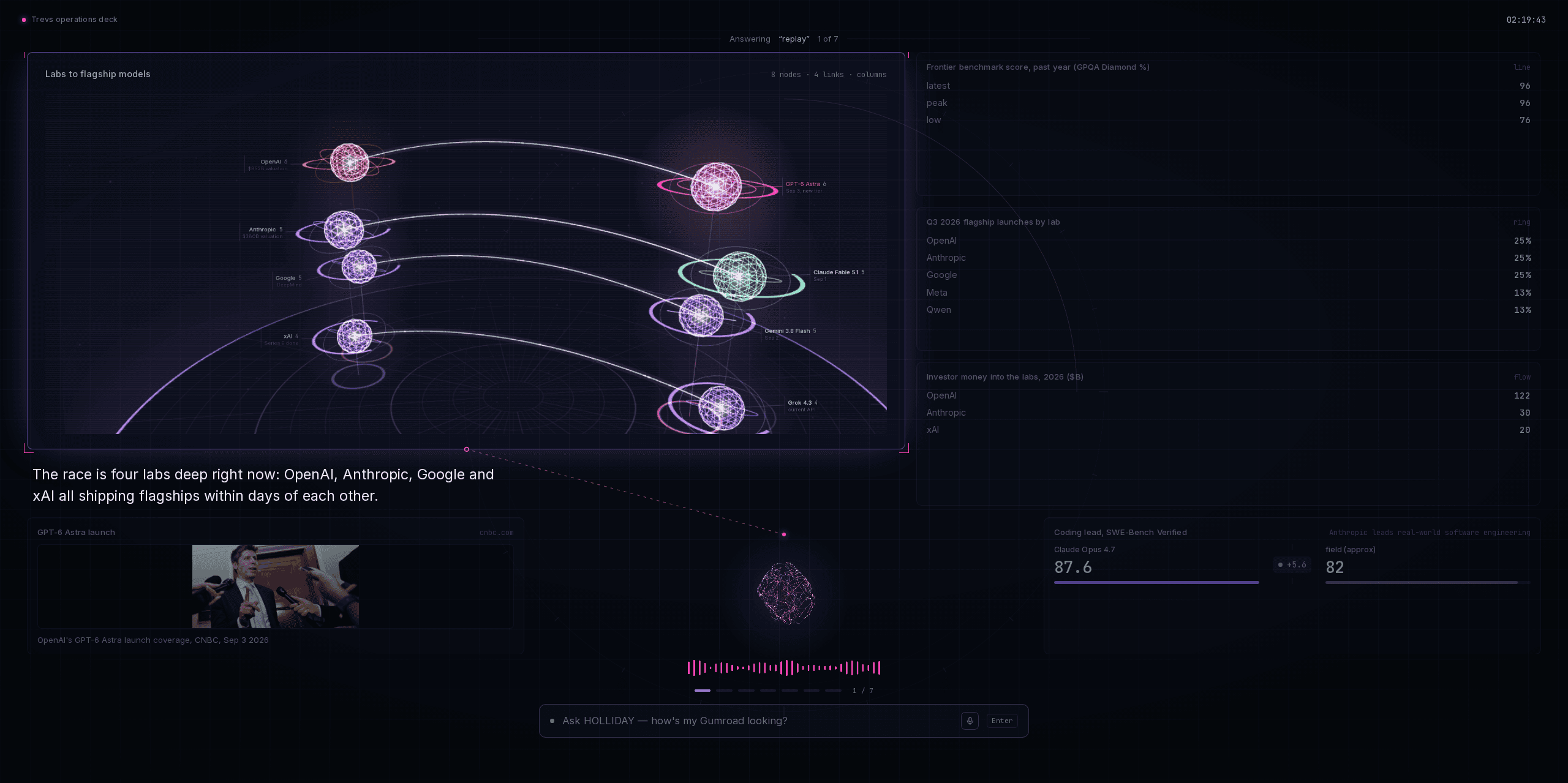
Task: Select the Grok 4.3 sphere node
Action: tap(722, 408)
